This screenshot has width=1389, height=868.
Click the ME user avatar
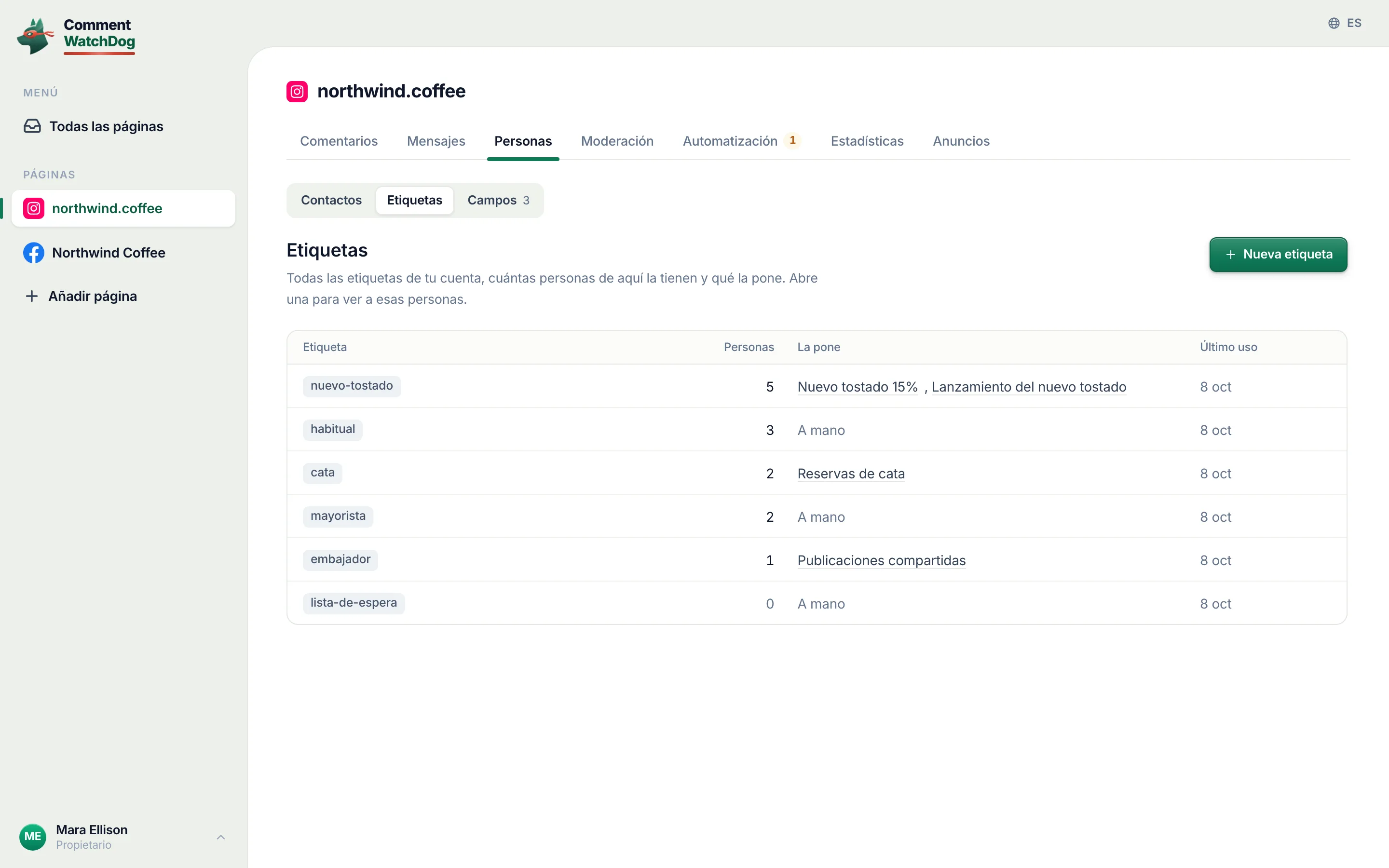click(33, 837)
